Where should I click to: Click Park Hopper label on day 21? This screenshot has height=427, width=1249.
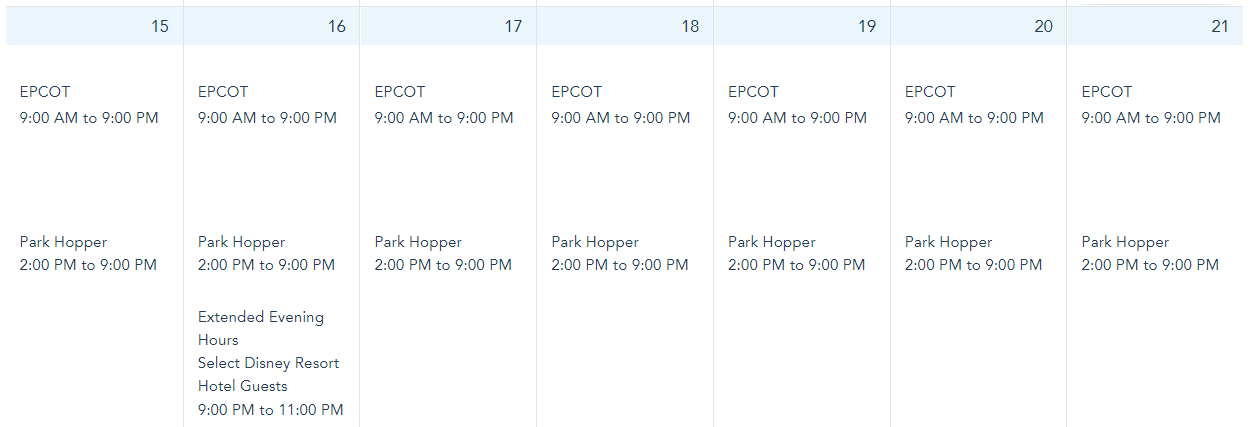click(1125, 242)
